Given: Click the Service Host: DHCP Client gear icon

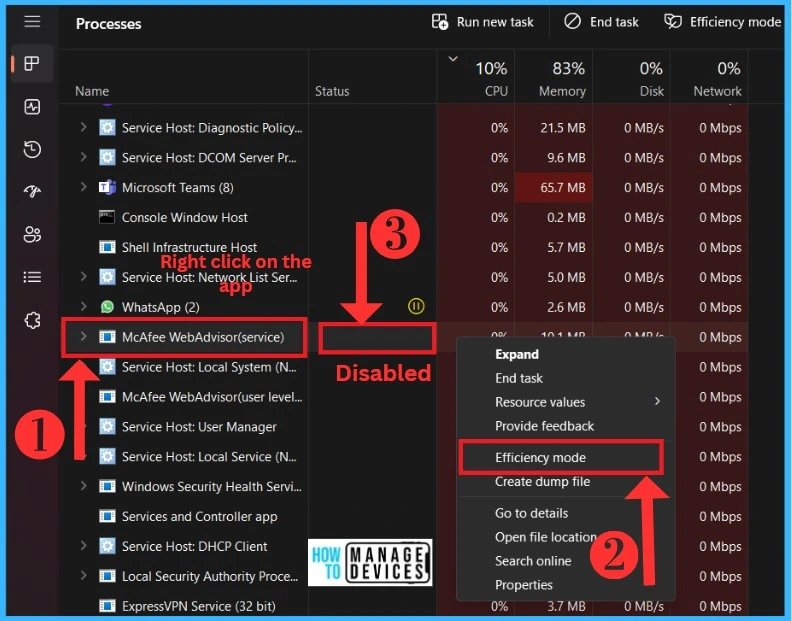Looking at the screenshot, I should tap(107, 546).
